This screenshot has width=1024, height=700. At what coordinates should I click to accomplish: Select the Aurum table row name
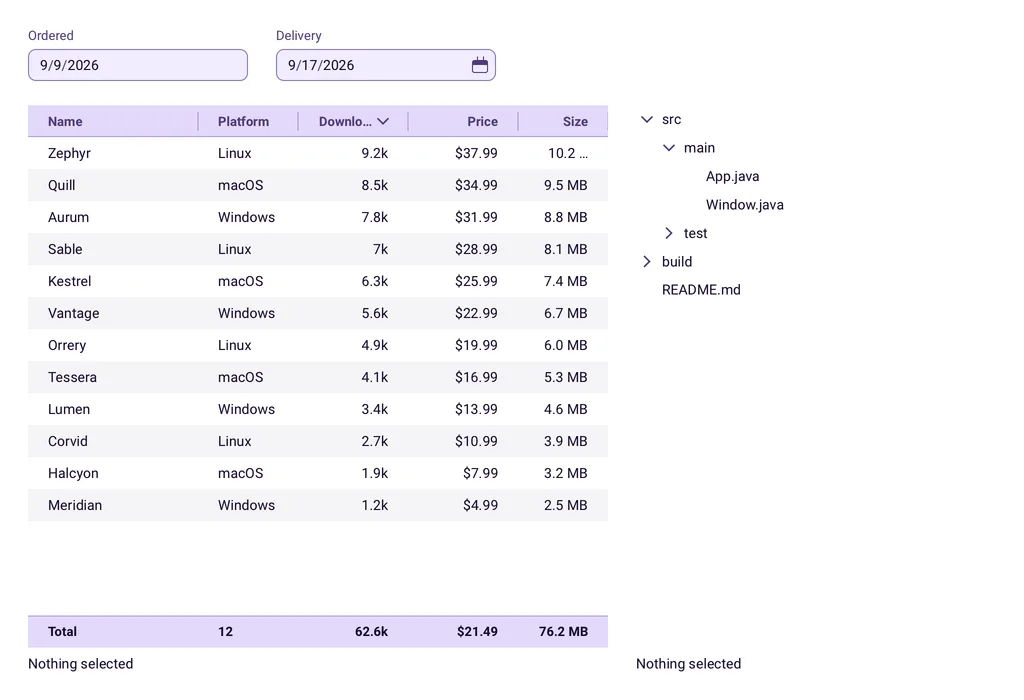tap(69, 217)
